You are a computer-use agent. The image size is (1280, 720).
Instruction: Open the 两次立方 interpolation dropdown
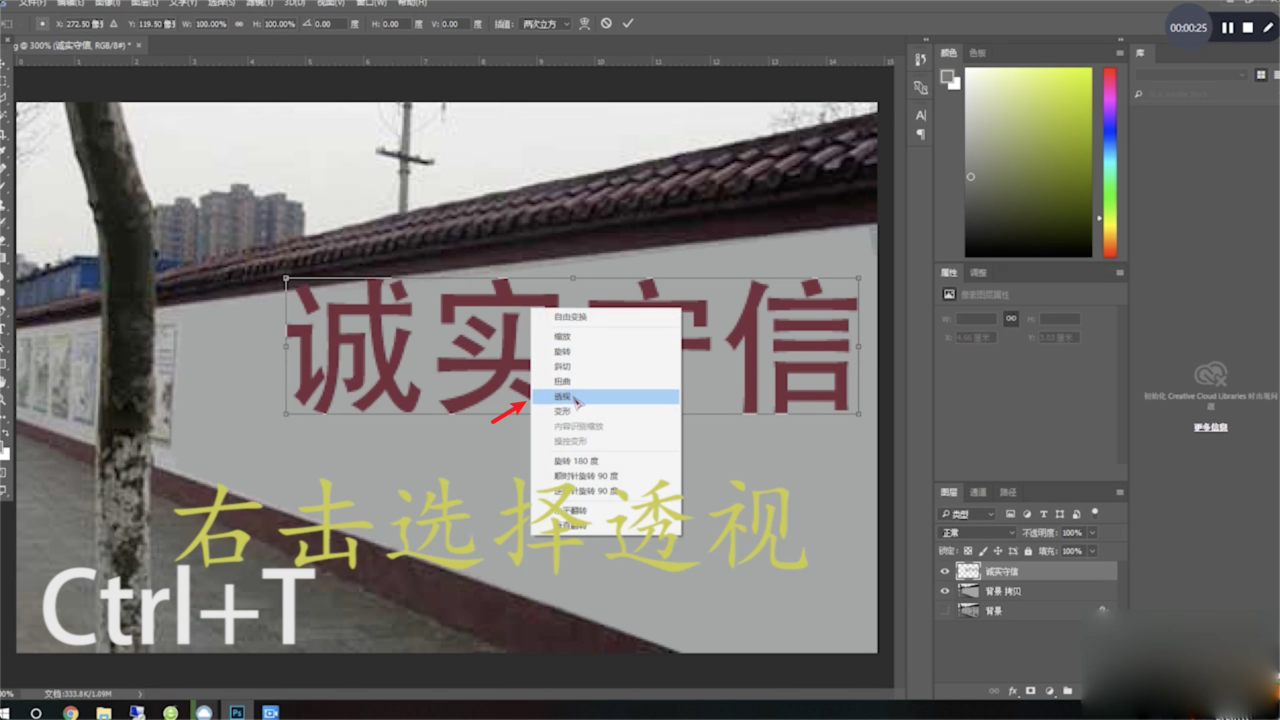[546, 23]
